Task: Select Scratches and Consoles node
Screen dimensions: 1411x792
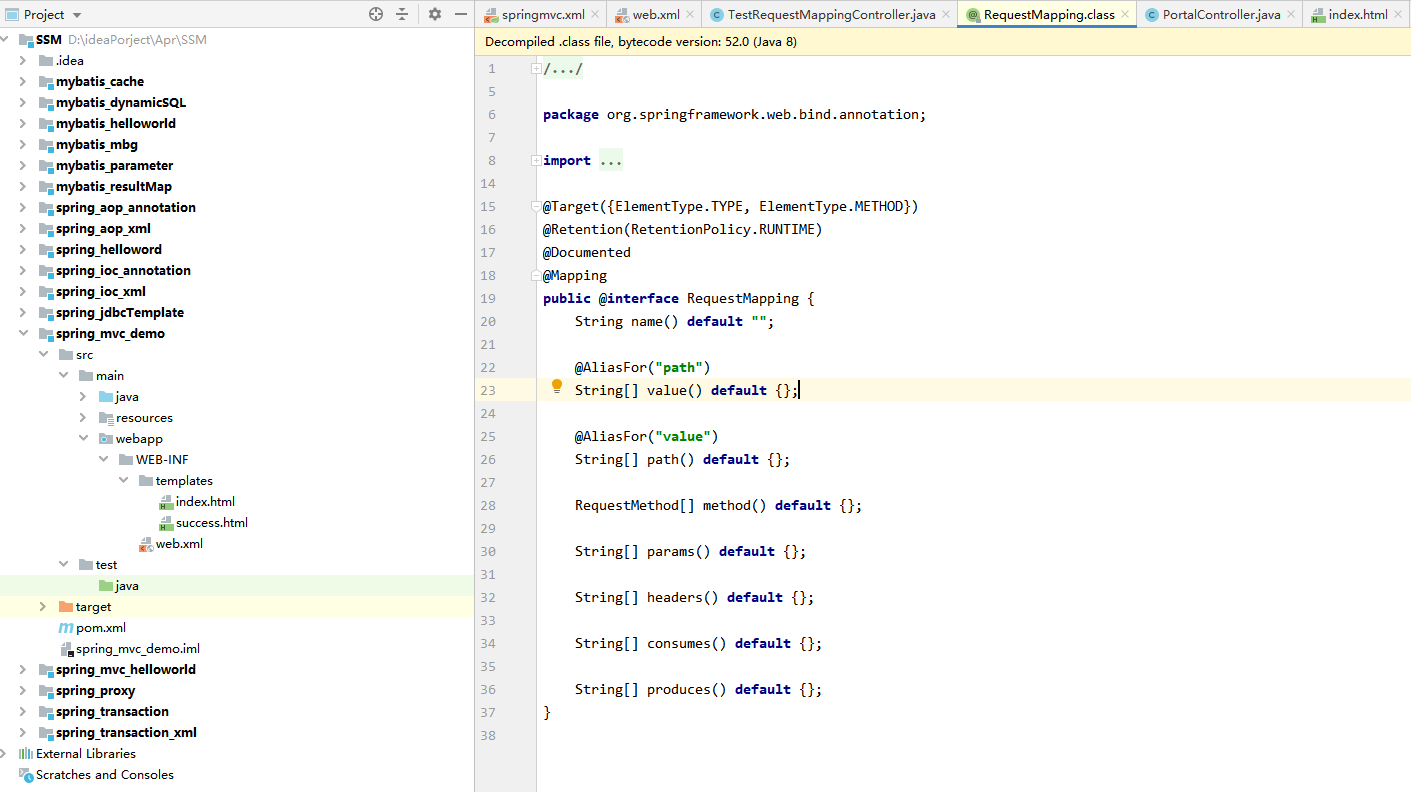Action: click(x=105, y=775)
